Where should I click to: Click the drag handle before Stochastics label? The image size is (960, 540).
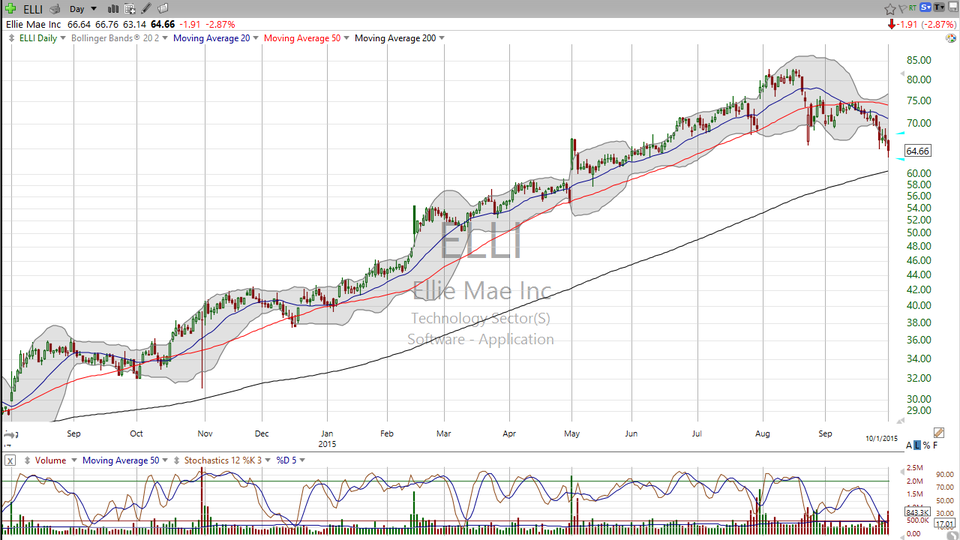tap(176, 460)
